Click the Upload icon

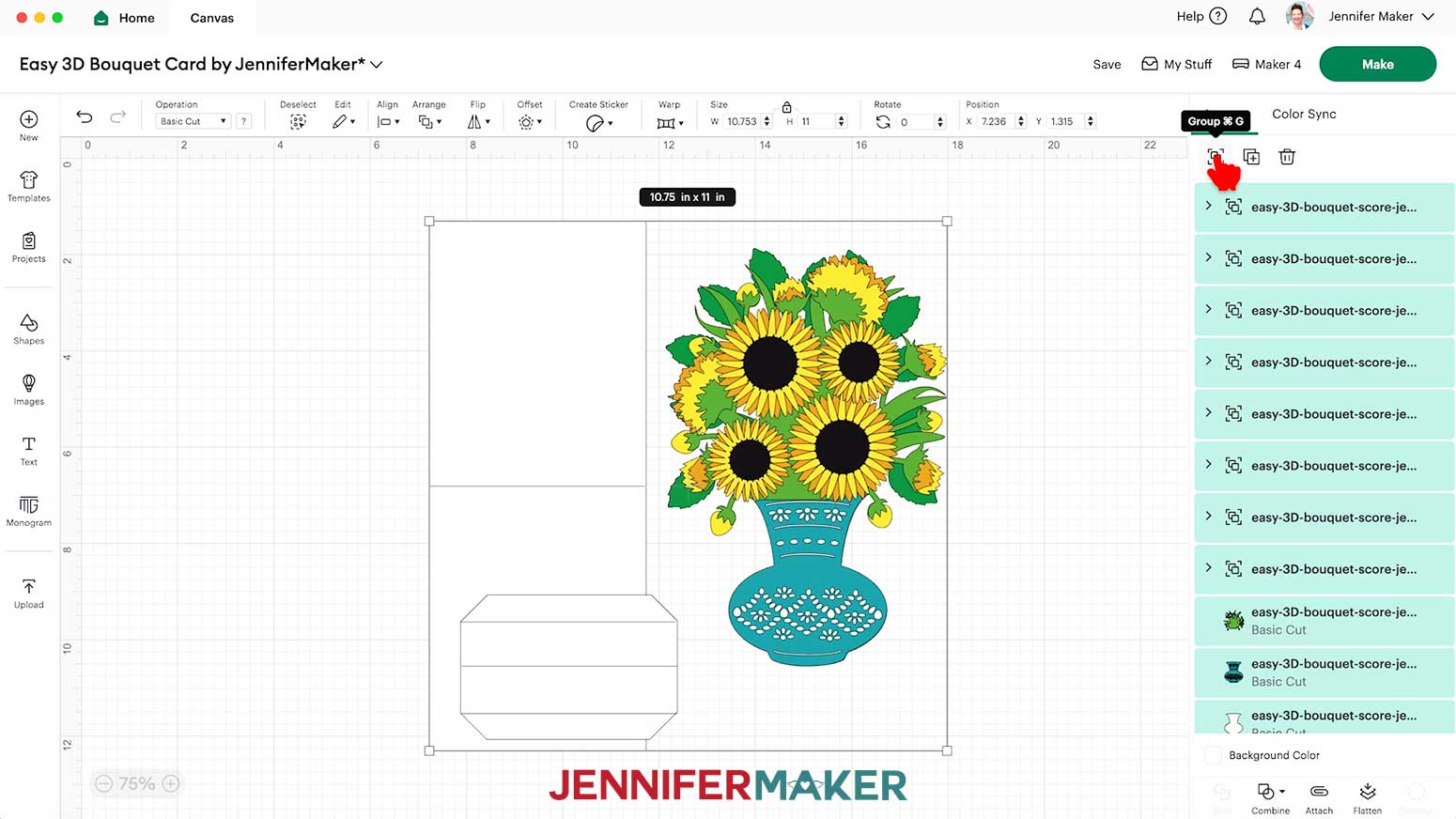[x=29, y=586]
